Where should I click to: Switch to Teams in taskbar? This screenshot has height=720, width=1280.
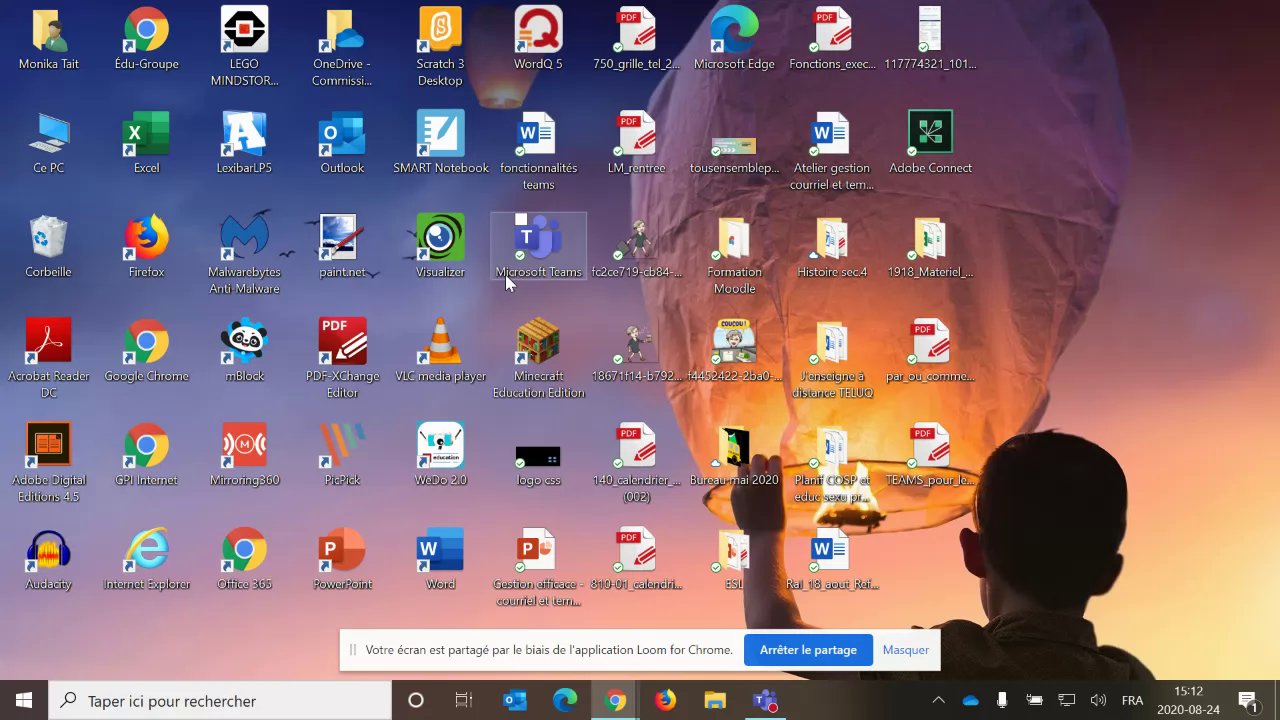pyautogui.click(x=765, y=701)
